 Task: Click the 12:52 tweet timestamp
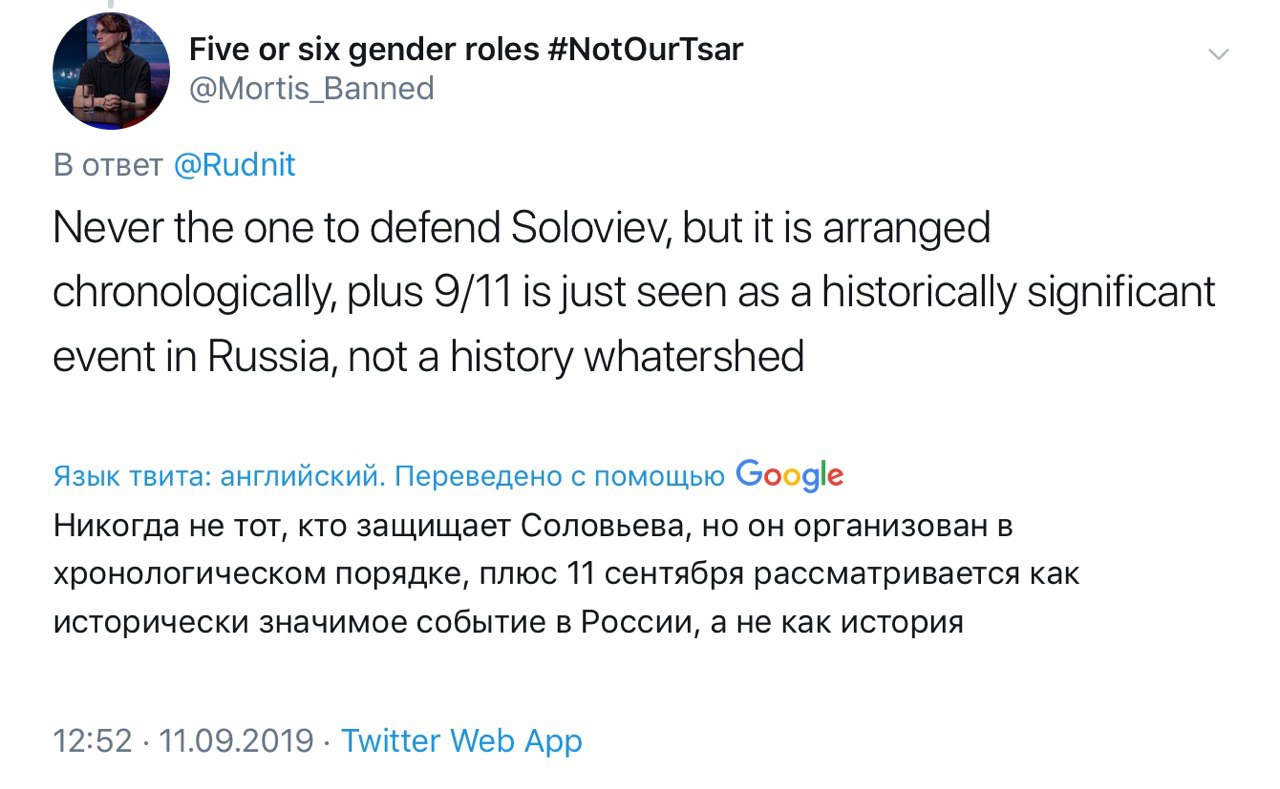tap(92, 741)
